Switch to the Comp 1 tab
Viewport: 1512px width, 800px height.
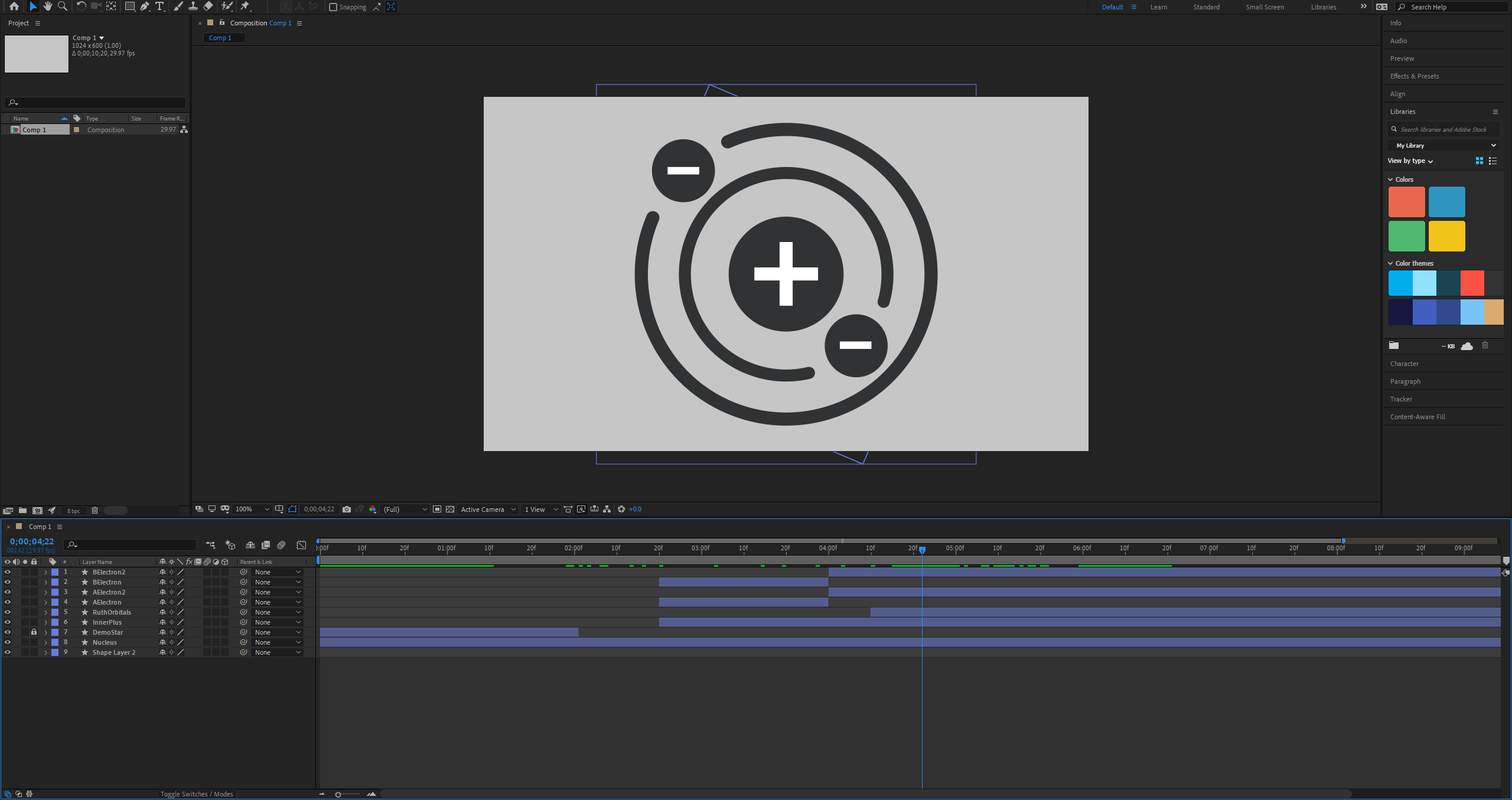coord(223,37)
